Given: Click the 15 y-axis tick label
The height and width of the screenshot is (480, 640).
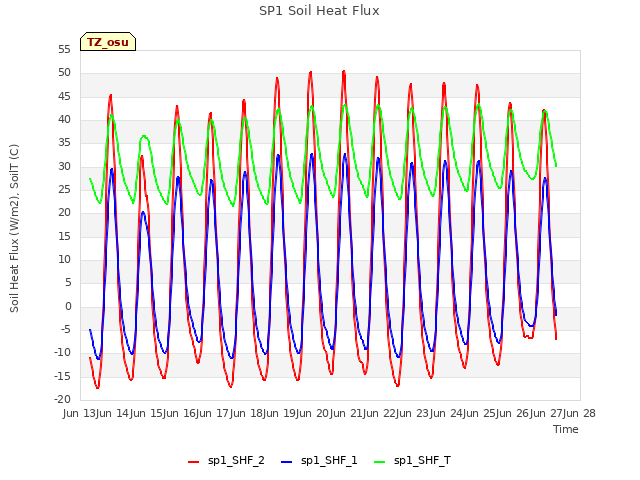Looking at the screenshot, I should [64, 237].
